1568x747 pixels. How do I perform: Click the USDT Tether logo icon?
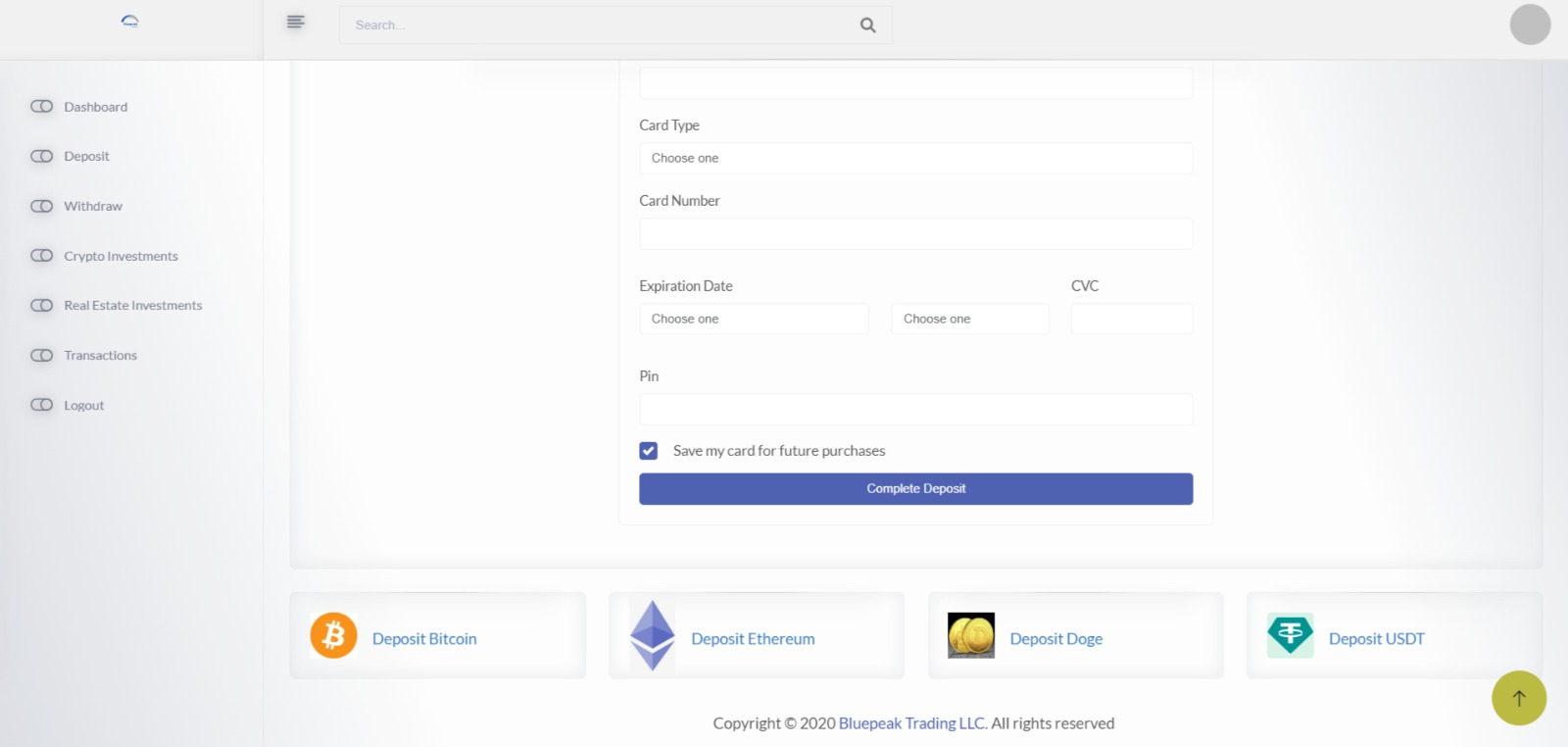[1290, 635]
